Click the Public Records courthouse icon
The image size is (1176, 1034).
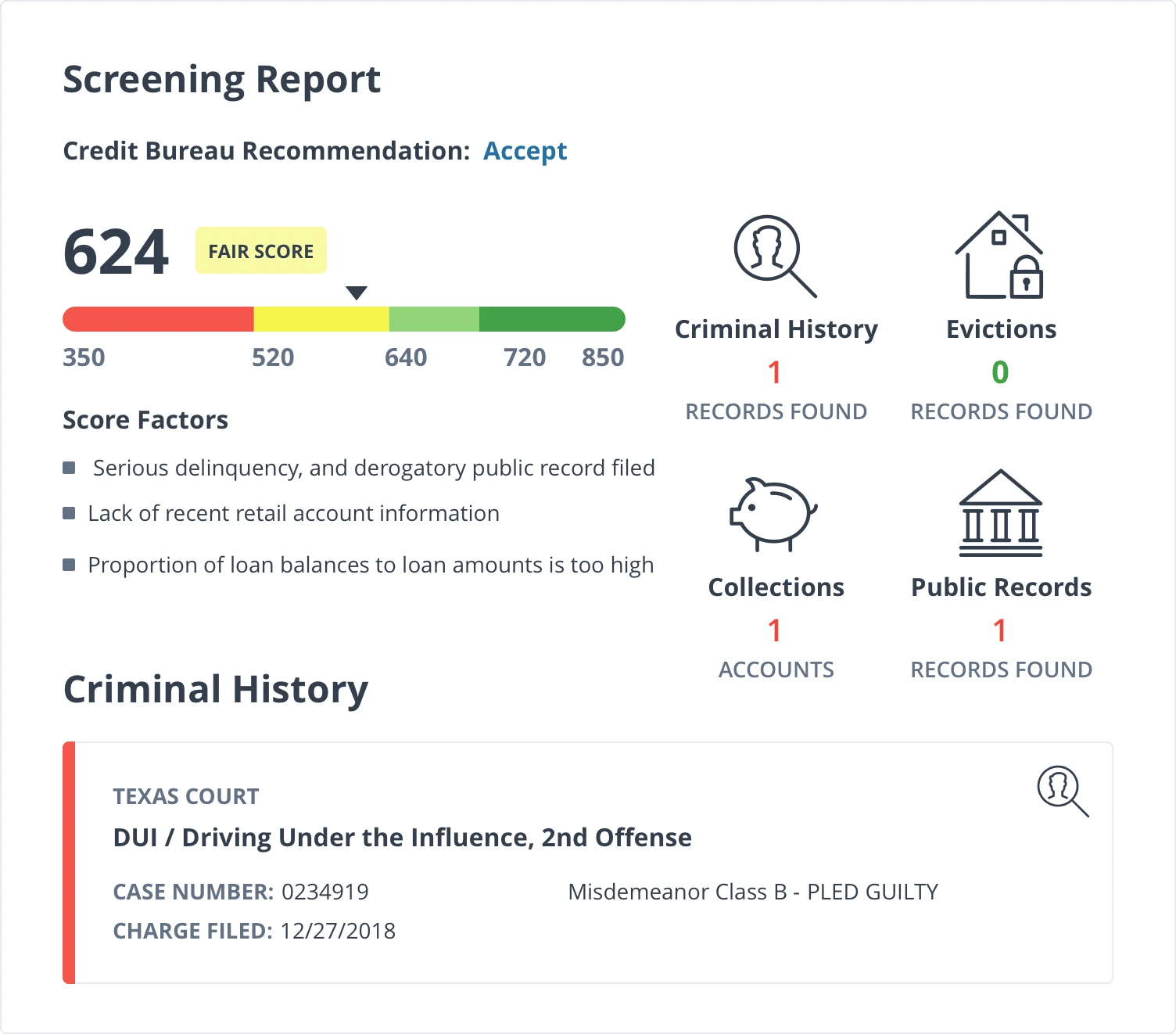(1001, 513)
